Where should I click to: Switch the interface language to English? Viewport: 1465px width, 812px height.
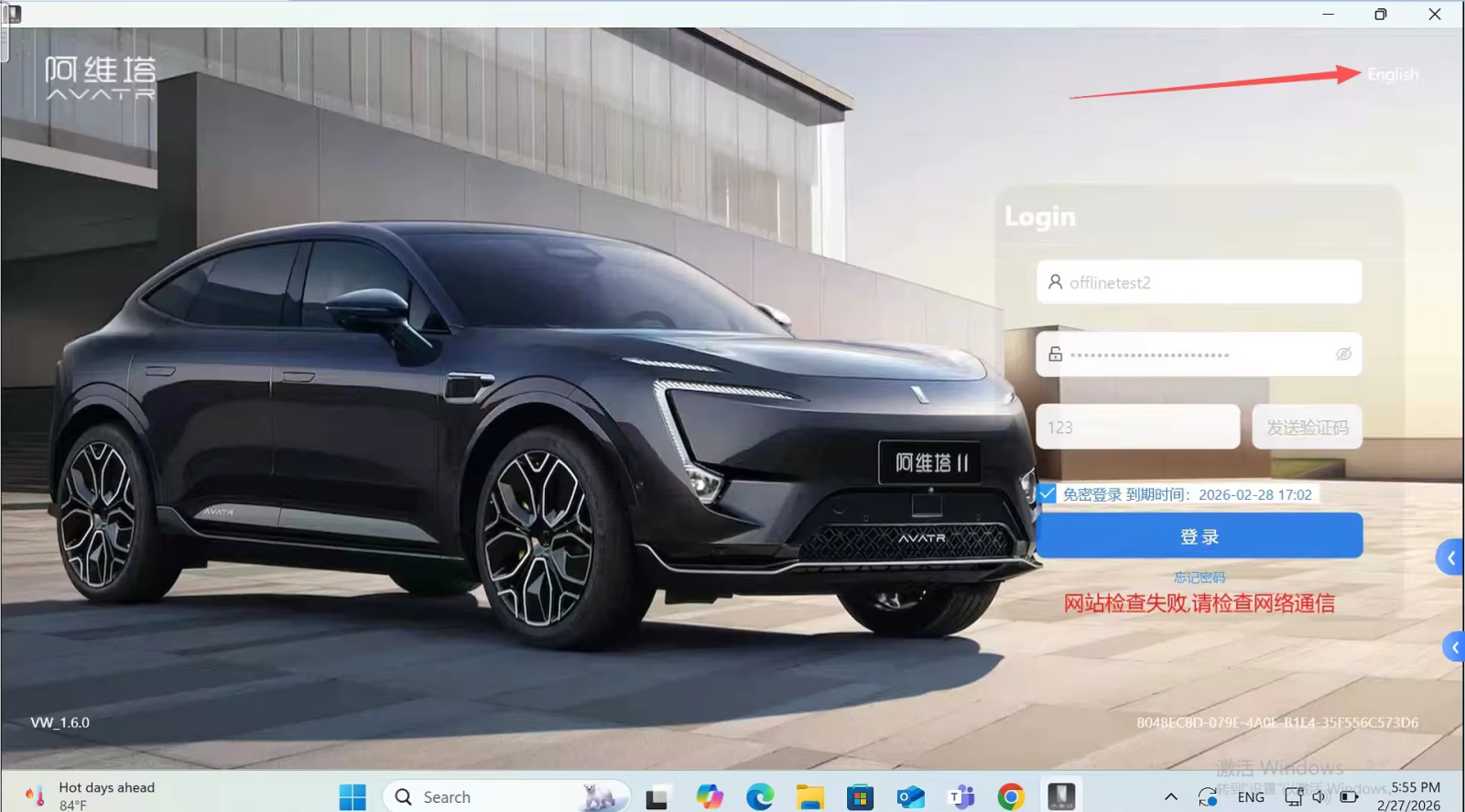click(1392, 74)
